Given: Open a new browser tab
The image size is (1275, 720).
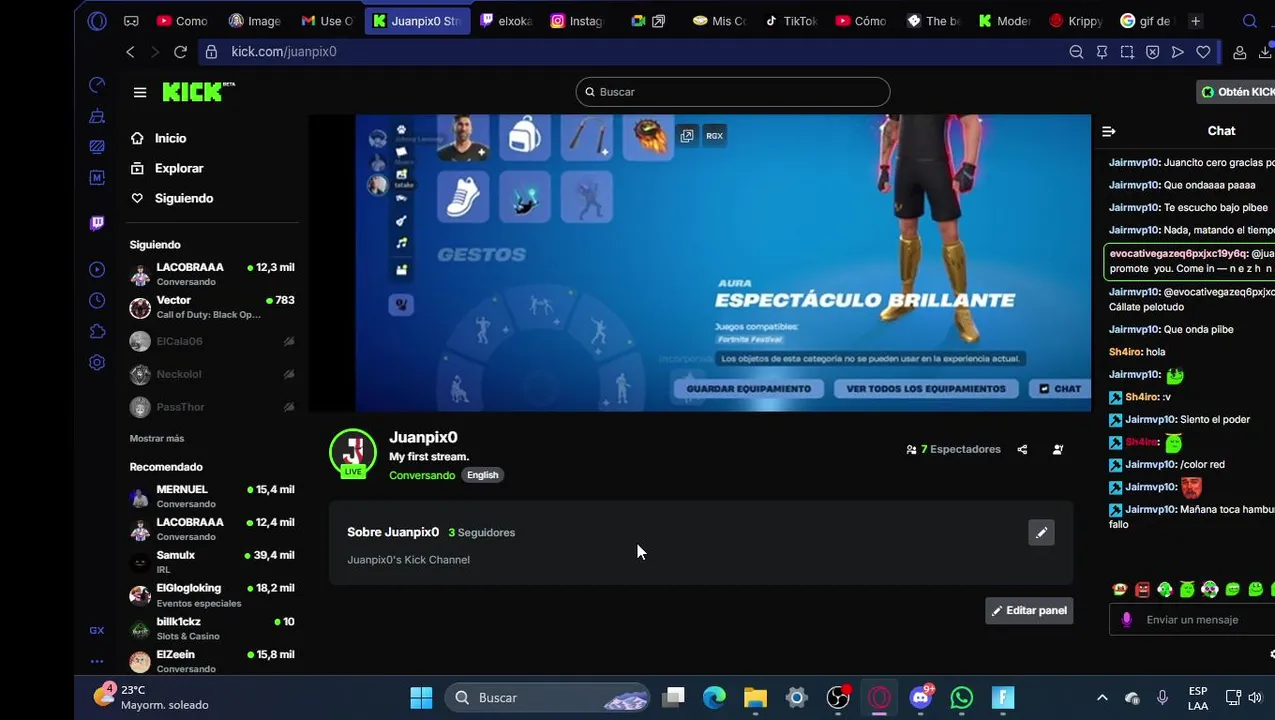Looking at the screenshot, I should [x=1195, y=21].
